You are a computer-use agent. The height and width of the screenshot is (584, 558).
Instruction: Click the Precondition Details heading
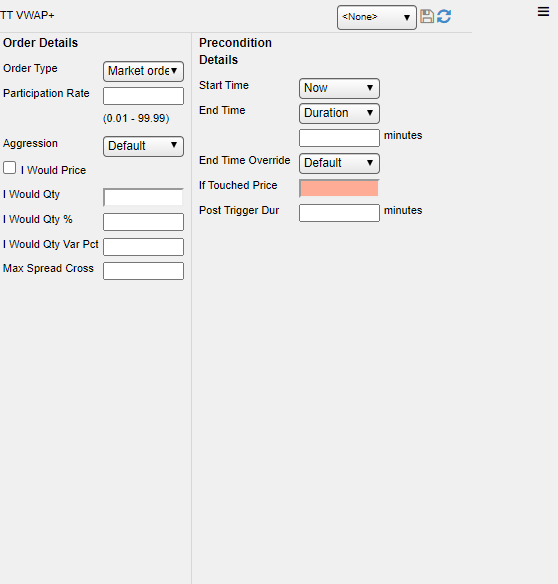[235, 51]
